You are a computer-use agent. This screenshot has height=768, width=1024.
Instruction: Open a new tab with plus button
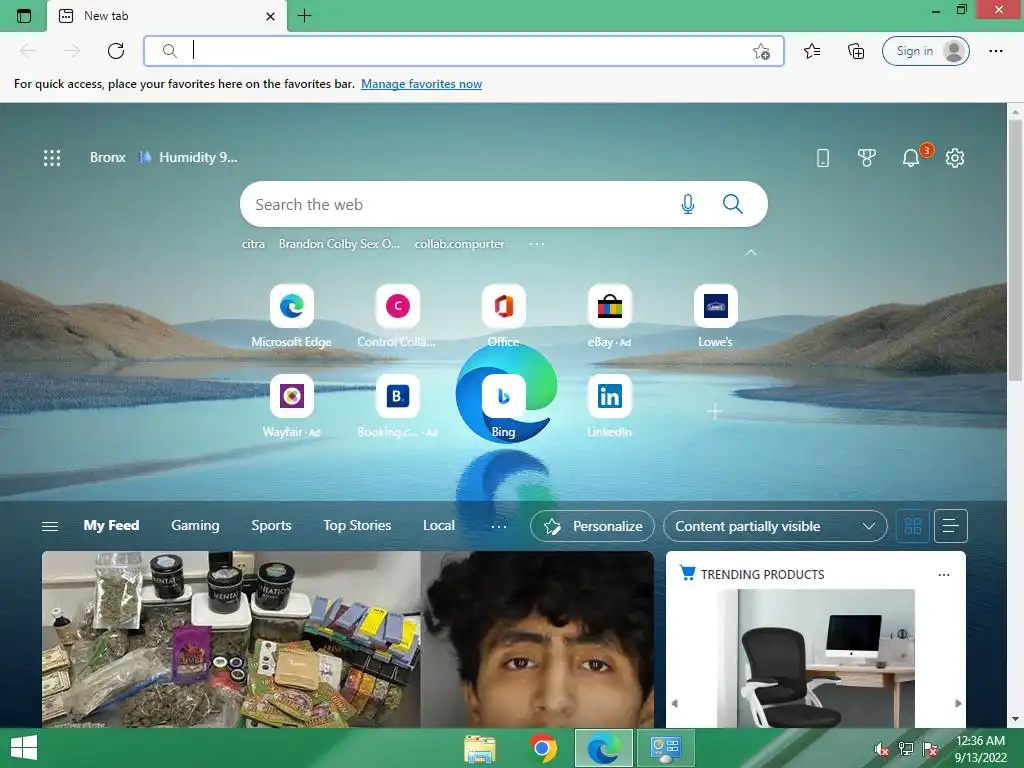click(x=304, y=16)
